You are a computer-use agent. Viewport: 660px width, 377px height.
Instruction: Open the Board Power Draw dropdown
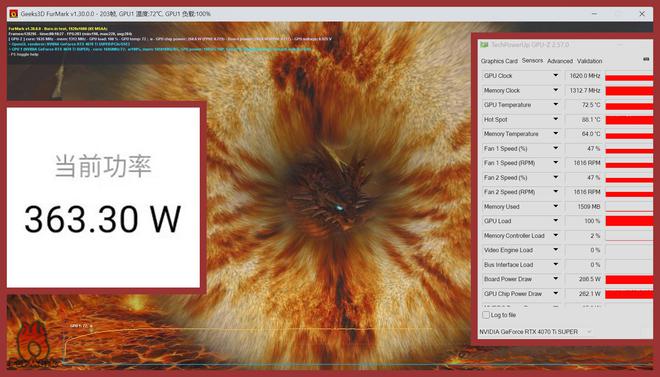(x=555, y=279)
